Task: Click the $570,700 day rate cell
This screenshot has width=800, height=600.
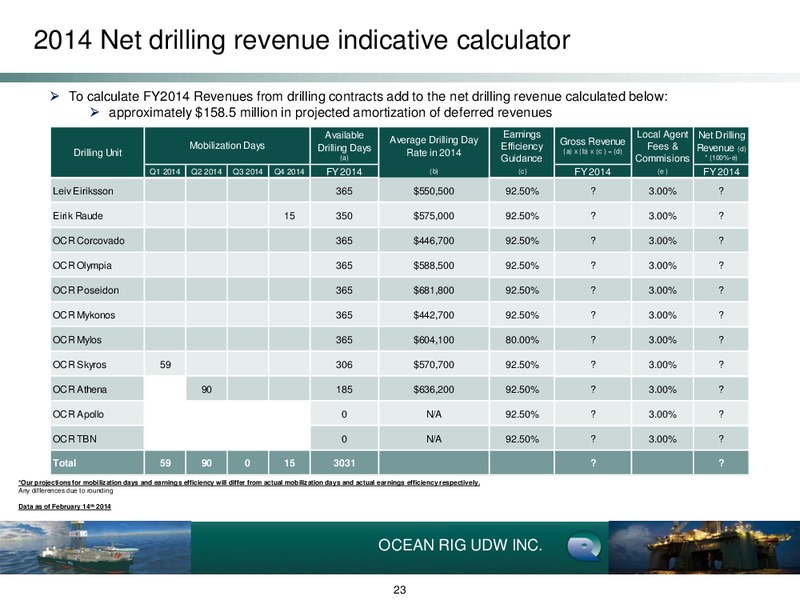Action: click(x=434, y=364)
